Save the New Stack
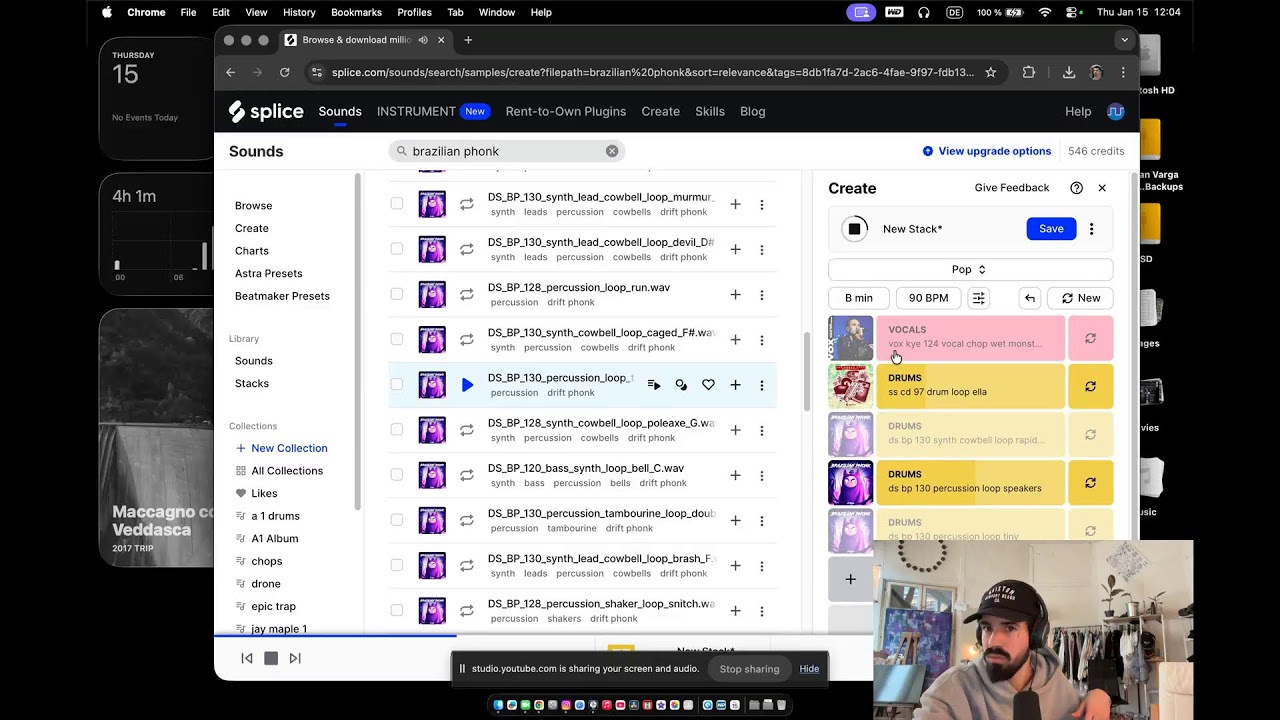1280x720 pixels. [x=1051, y=229]
